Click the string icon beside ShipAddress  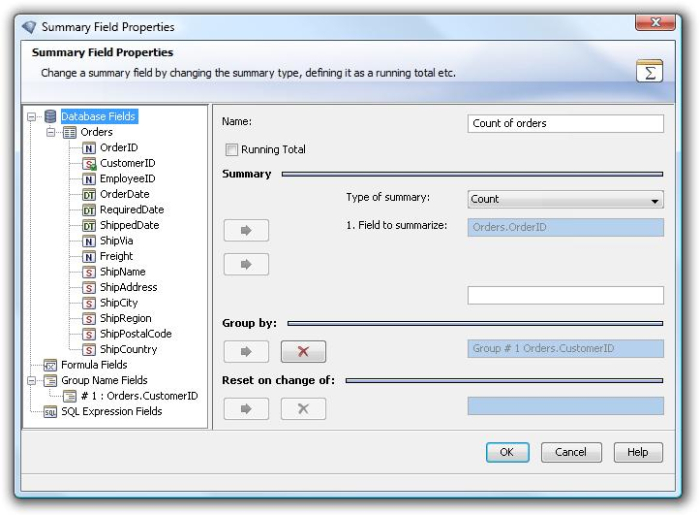[89, 288]
